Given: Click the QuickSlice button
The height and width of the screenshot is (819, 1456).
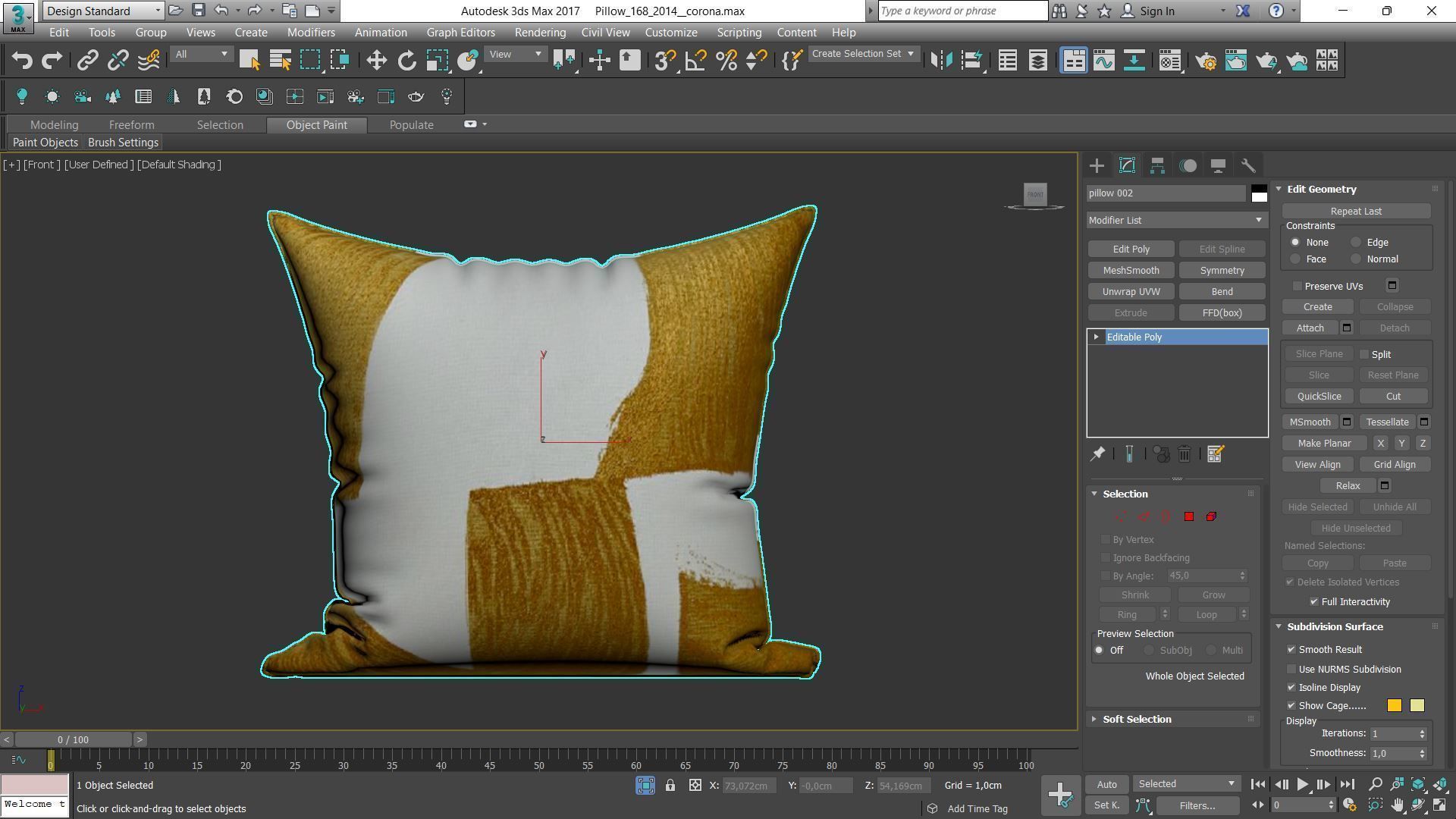Looking at the screenshot, I should pyautogui.click(x=1319, y=397).
